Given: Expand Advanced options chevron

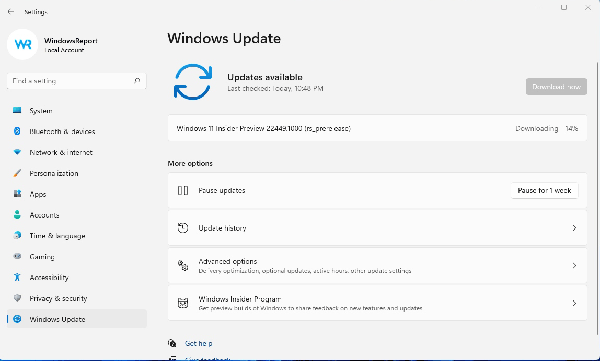Looking at the screenshot, I should click(x=574, y=265).
